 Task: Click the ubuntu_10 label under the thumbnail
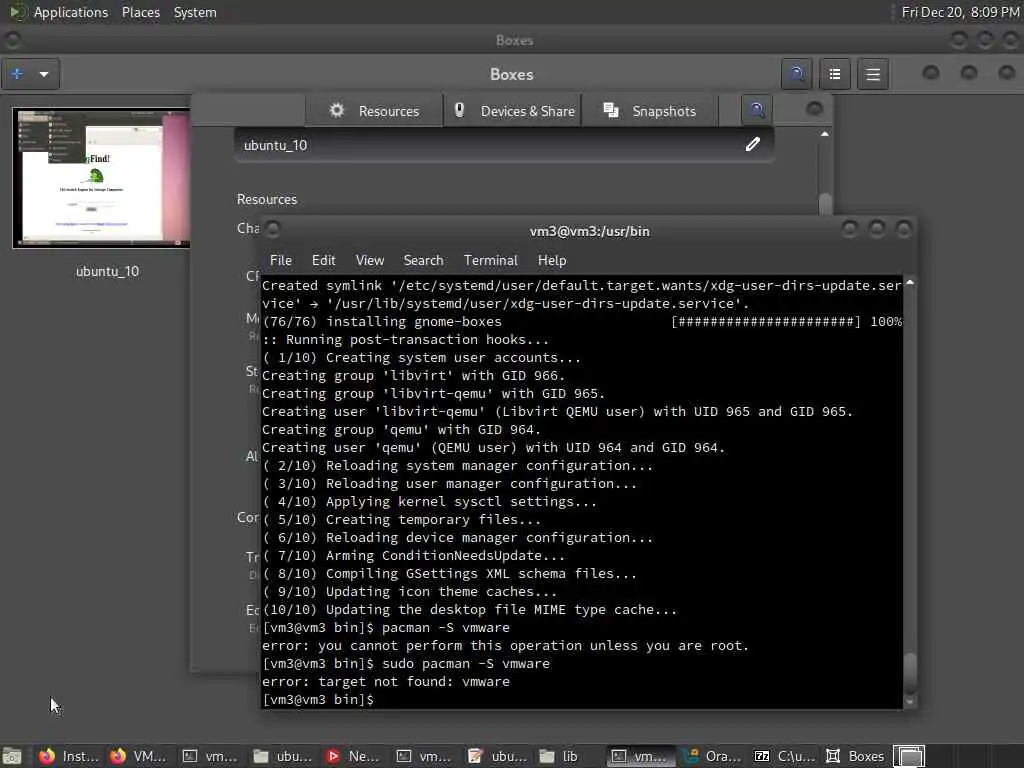(107, 271)
